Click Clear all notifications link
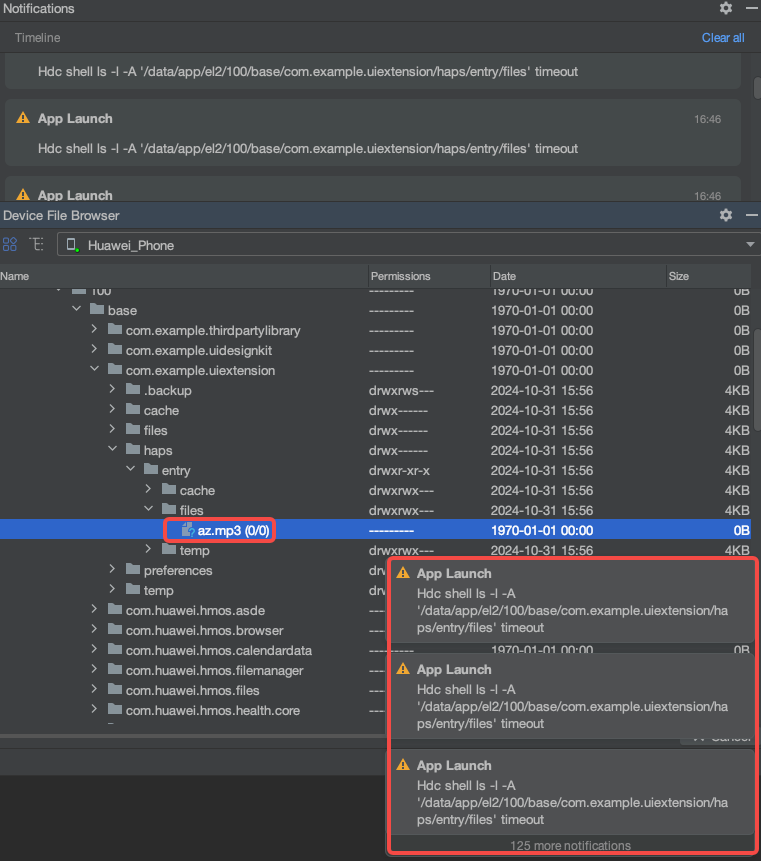The height and width of the screenshot is (861, 761). 722,38
